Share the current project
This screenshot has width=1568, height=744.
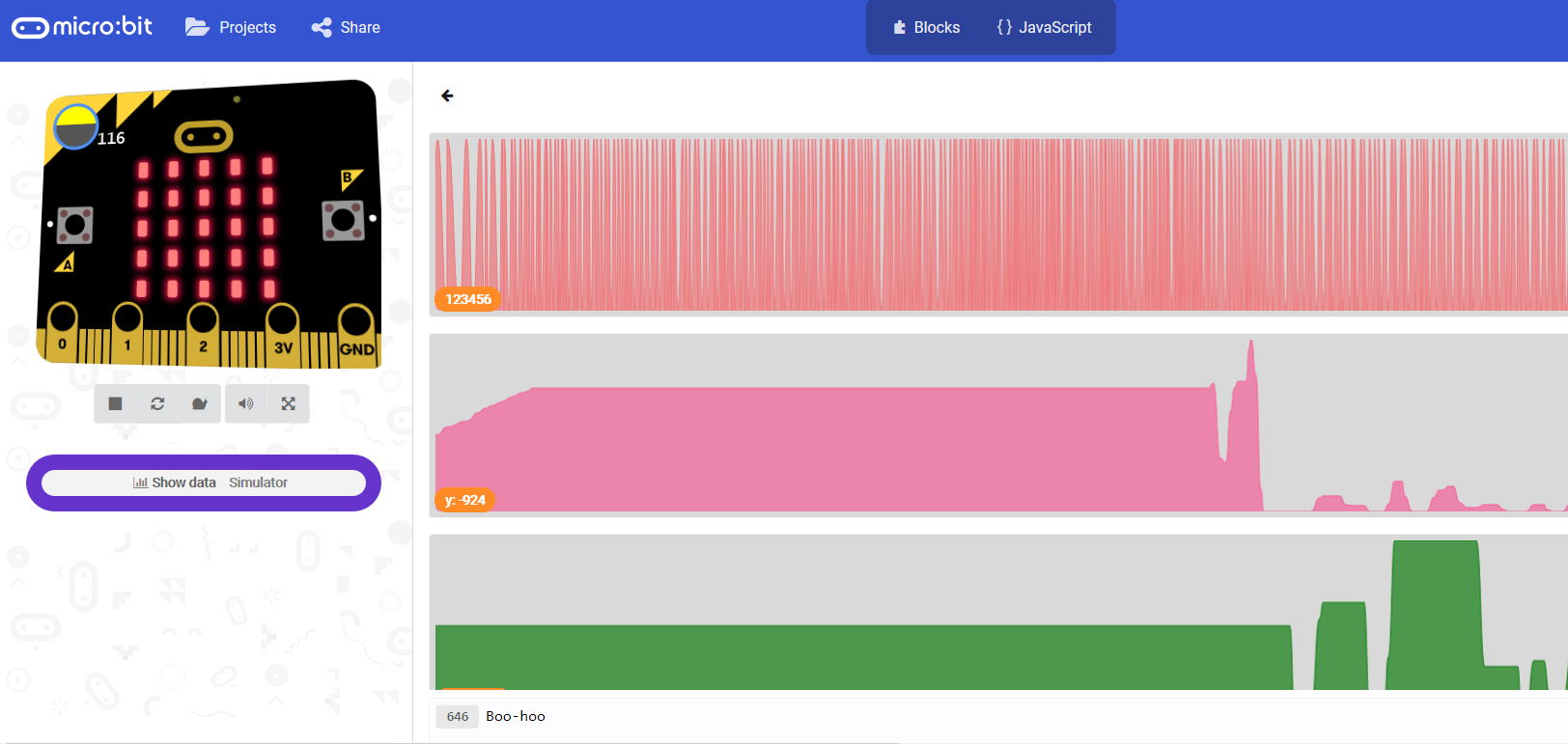coord(346,27)
